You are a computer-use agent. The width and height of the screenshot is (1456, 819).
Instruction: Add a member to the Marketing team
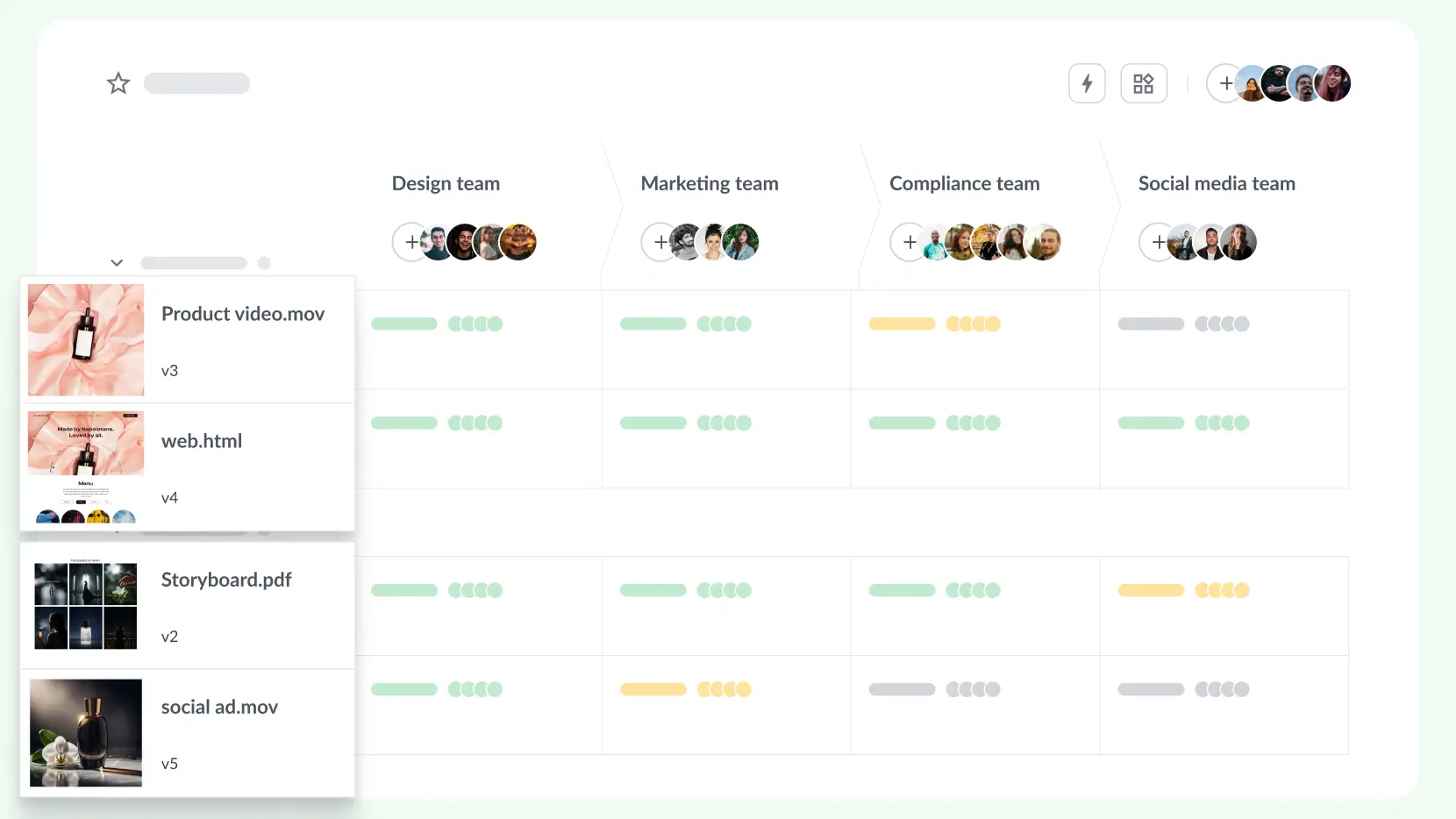coord(660,242)
